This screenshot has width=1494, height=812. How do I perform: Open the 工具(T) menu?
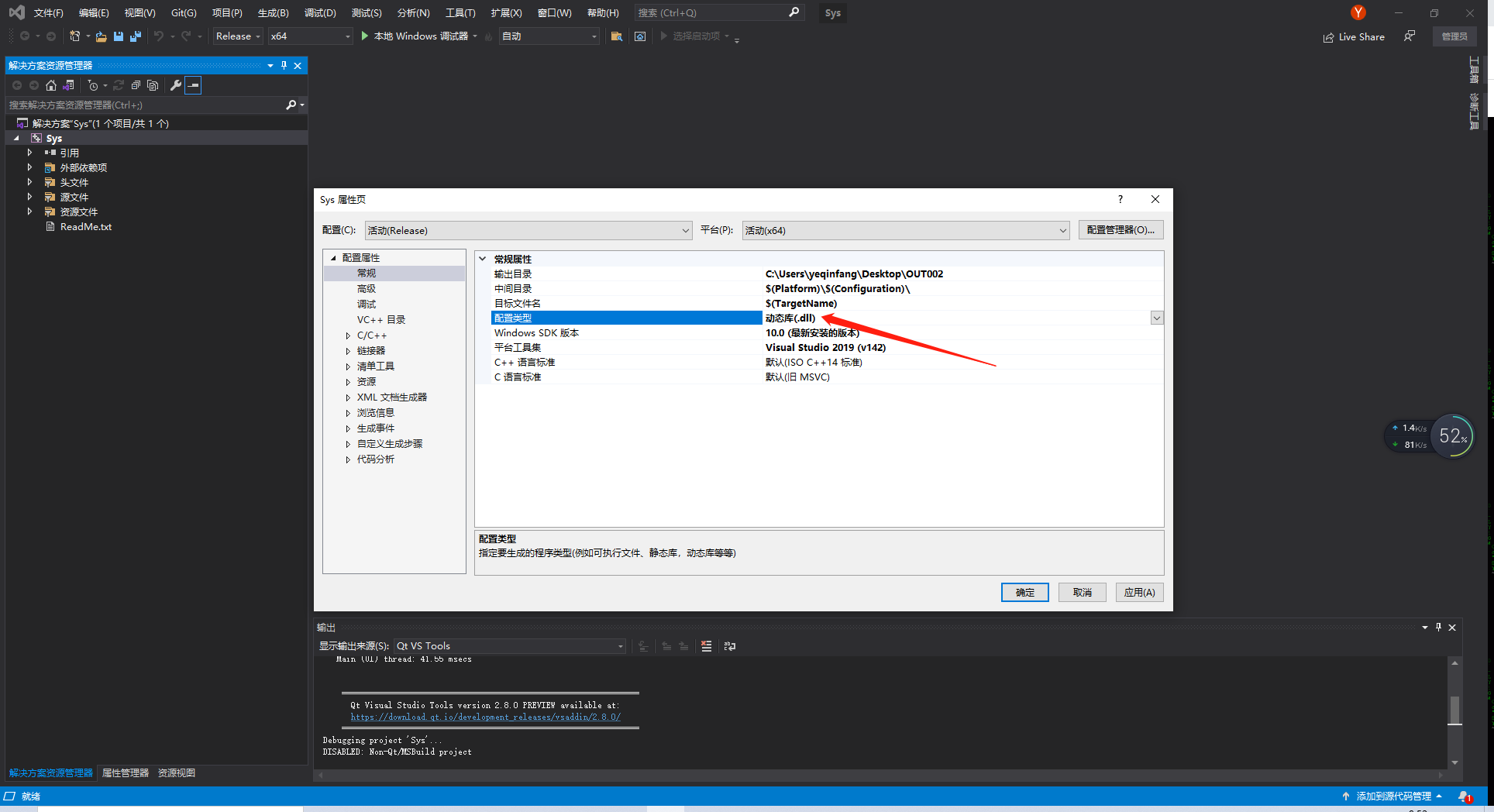click(x=460, y=12)
